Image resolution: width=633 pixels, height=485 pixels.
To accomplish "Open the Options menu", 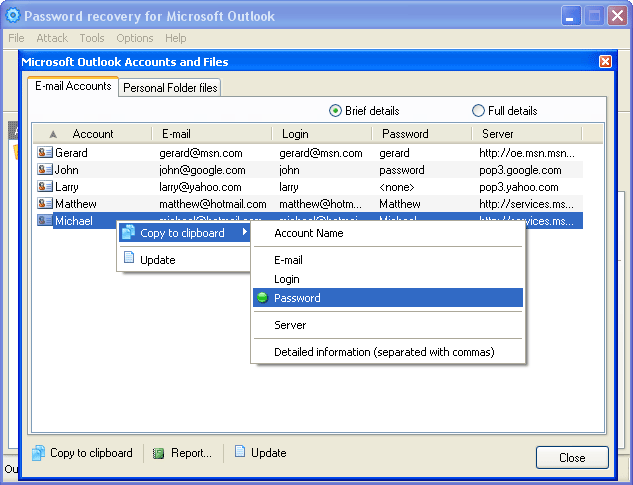I will pyautogui.click(x=135, y=38).
